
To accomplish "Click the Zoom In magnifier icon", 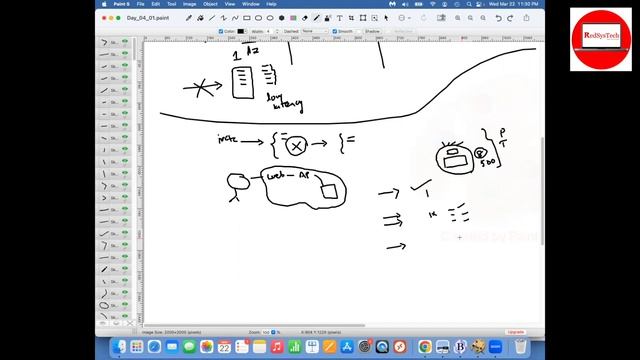I will pos(458,18).
